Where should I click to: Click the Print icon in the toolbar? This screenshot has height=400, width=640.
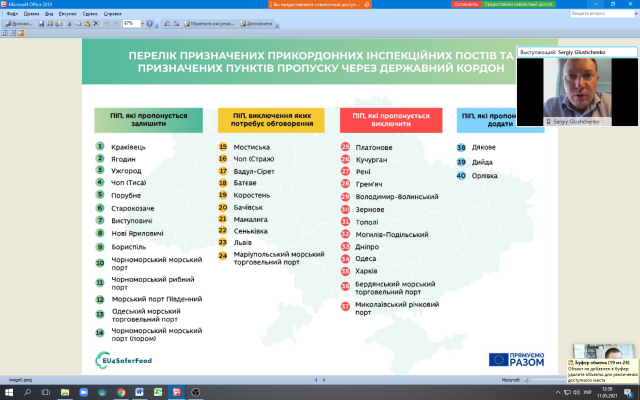pos(50,24)
